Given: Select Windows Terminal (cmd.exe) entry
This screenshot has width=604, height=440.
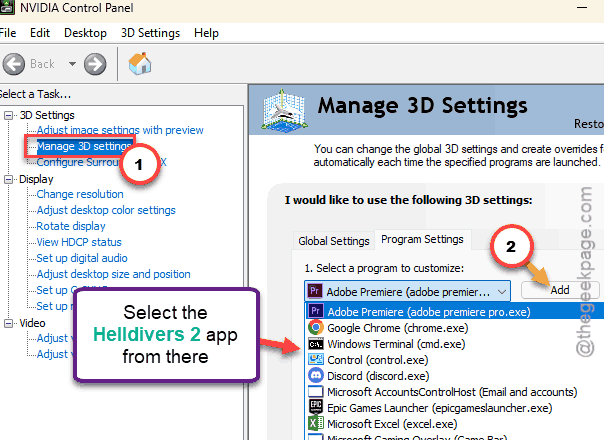Looking at the screenshot, I should click(x=455, y=344).
